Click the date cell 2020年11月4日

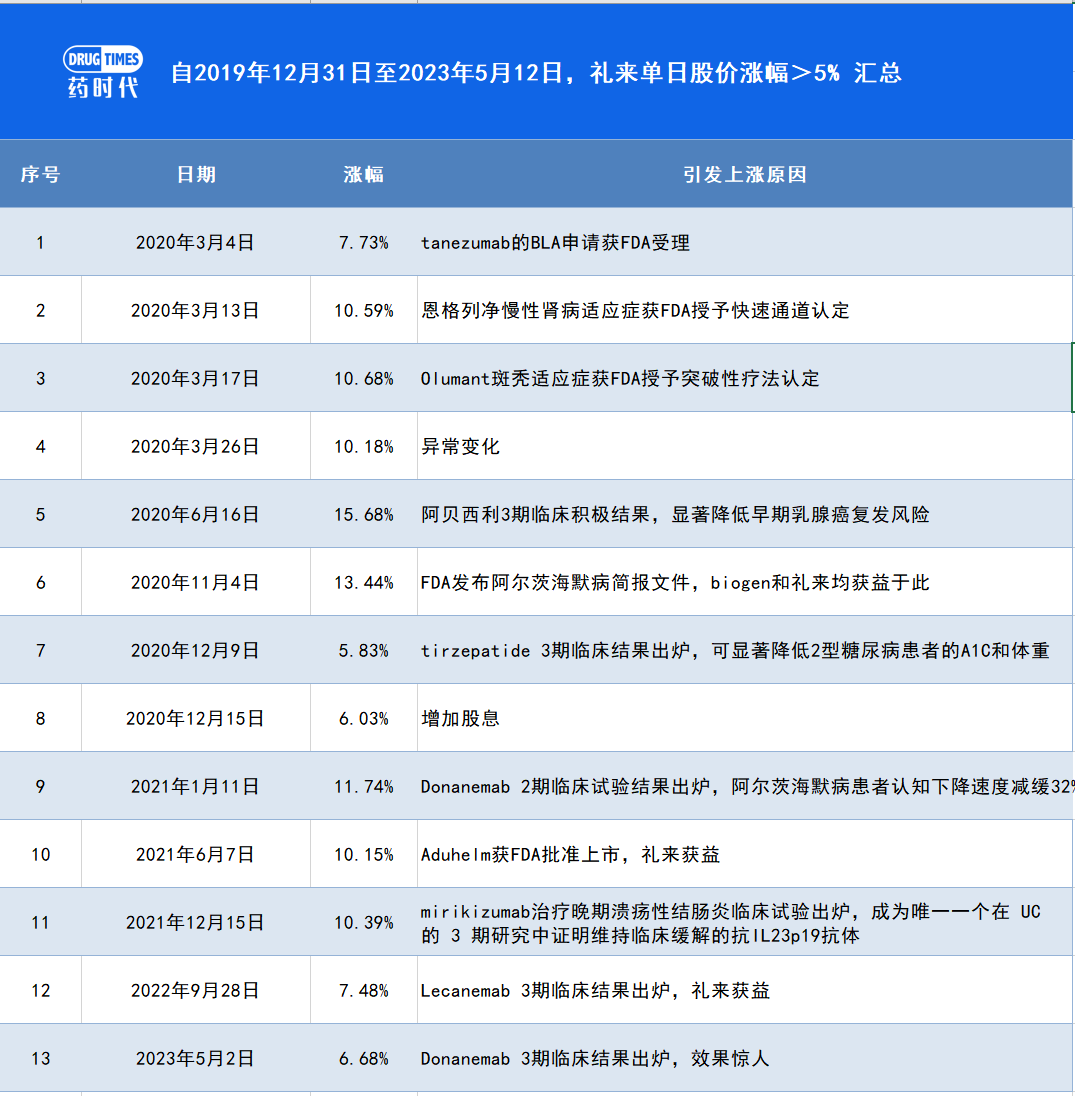tap(195, 582)
